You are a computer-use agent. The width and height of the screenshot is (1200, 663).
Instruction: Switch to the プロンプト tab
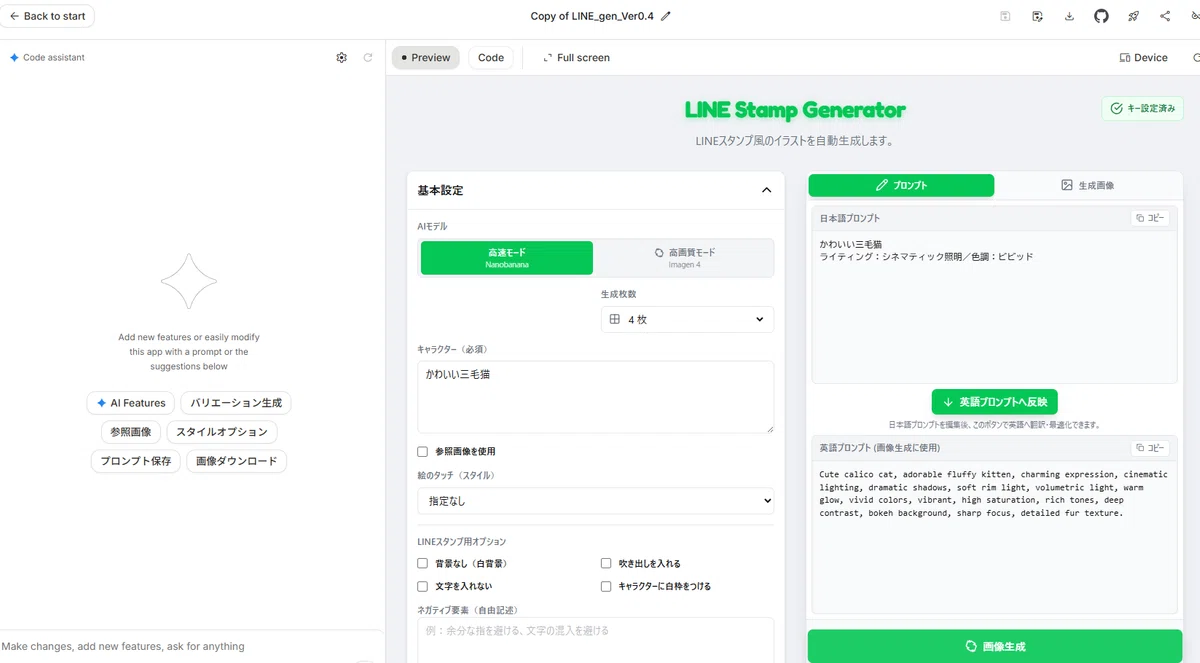[x=901, y=185]
